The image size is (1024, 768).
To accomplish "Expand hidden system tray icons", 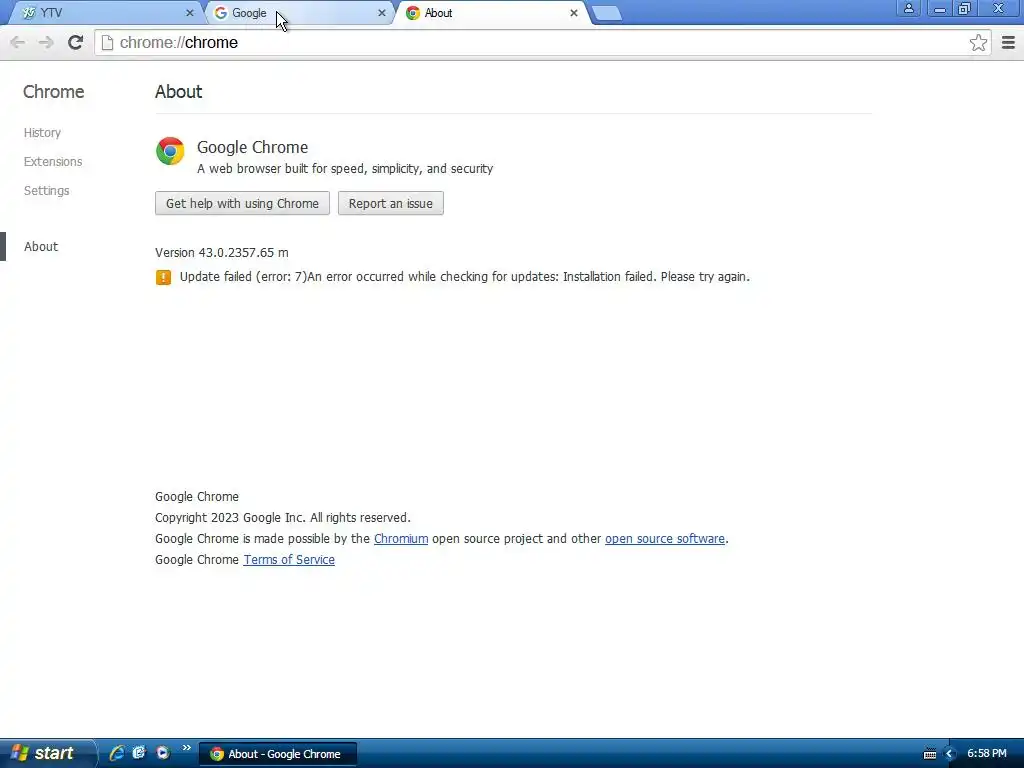I will point(950,754).
